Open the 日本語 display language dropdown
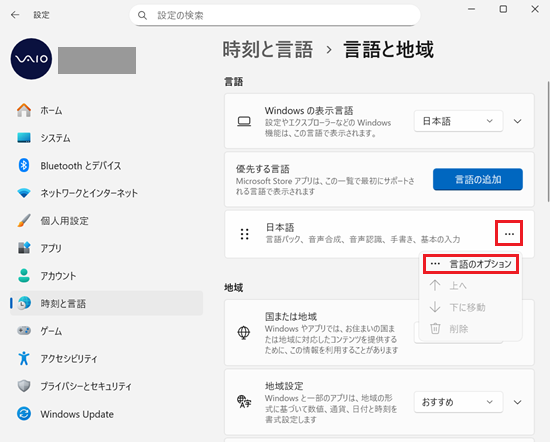 (458, 121)
